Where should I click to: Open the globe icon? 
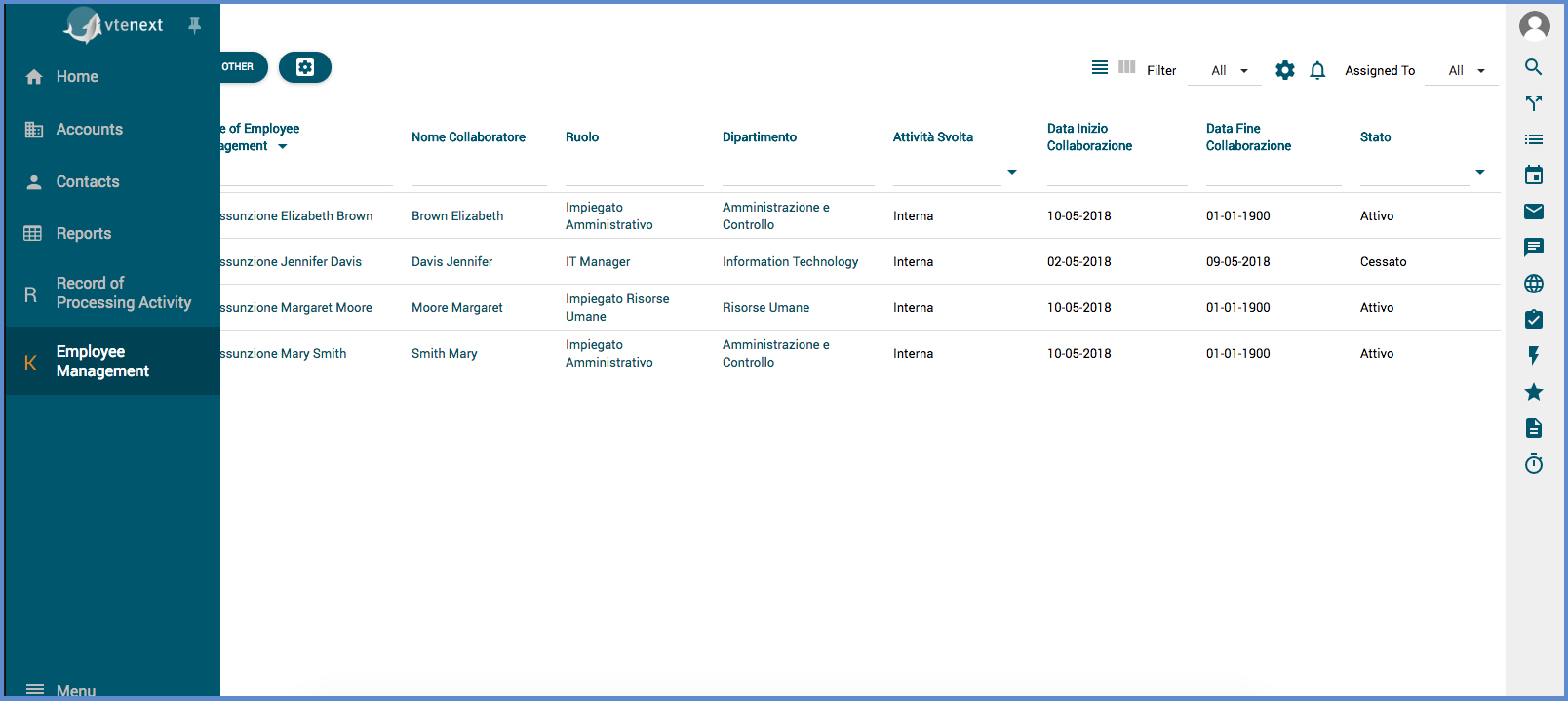point(1534,284)
